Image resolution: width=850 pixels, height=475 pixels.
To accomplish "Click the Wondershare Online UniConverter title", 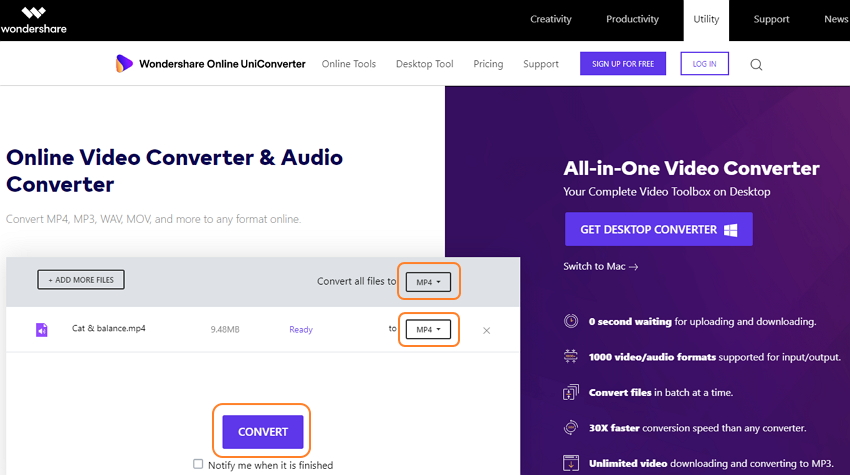I will tap(222, 64).
